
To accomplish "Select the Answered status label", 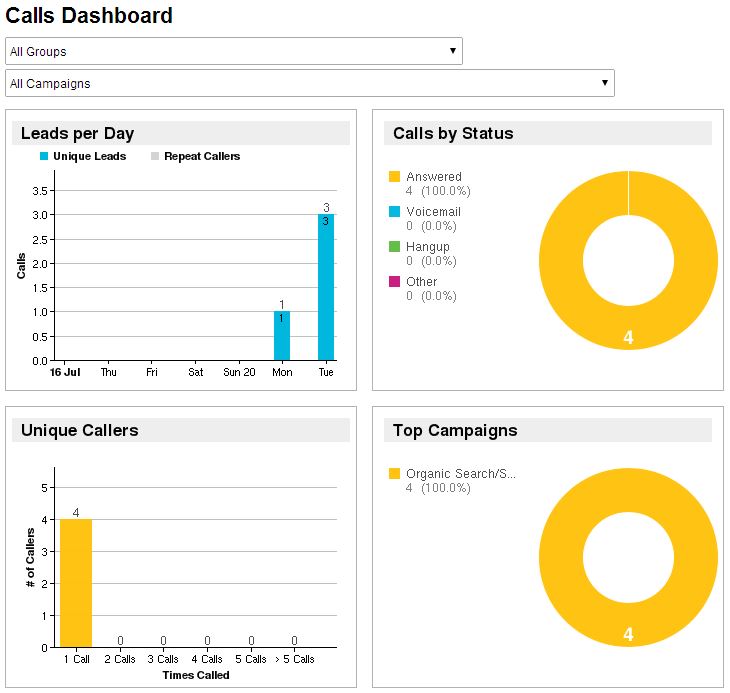I will pos(434,177).
